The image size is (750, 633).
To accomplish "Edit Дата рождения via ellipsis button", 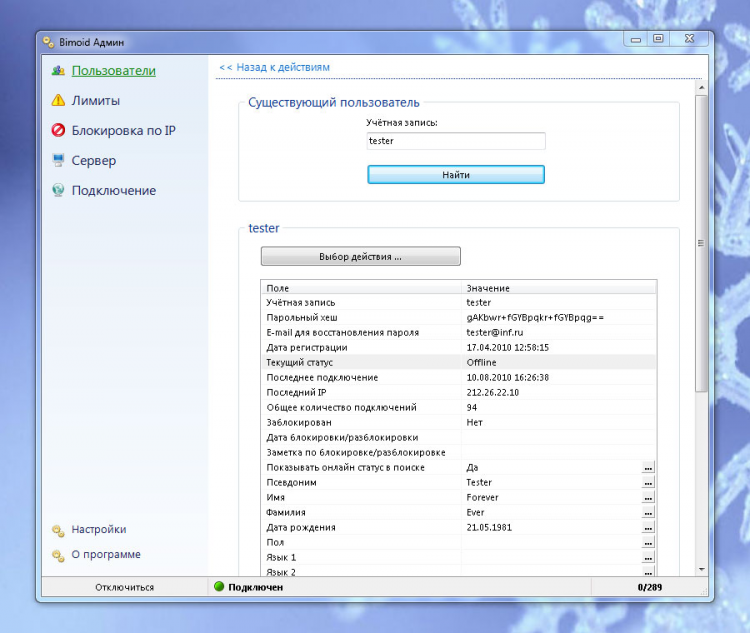I will click(x=648, y=528).
